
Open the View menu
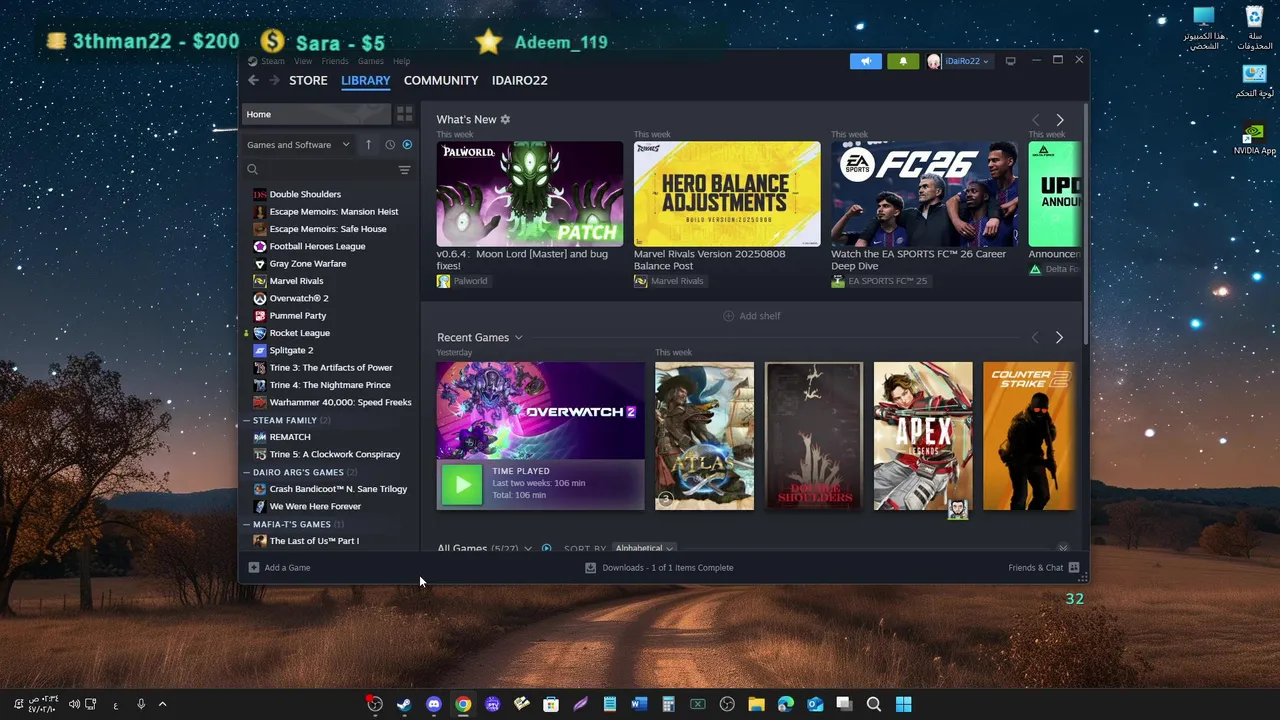303,61
